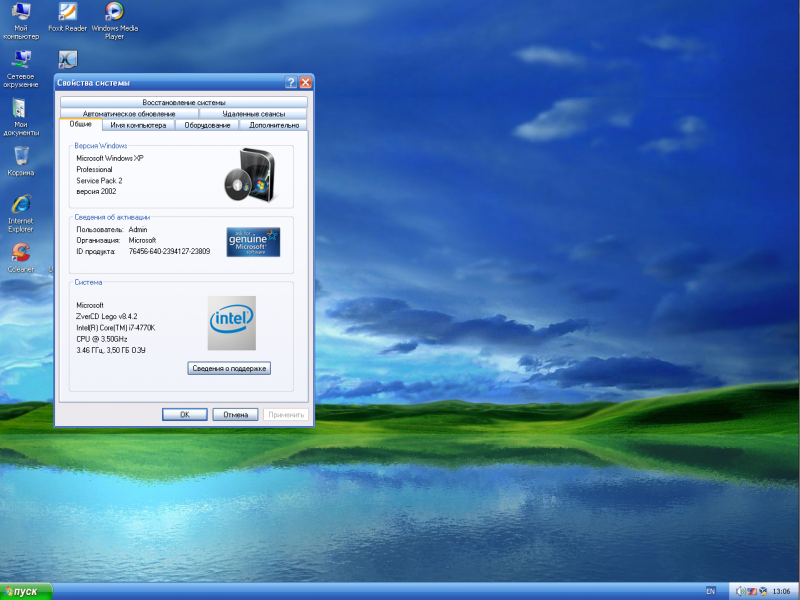This screenshot has width=800, height=600.
Task: Open the Автоматическое обновление tab
Action: pos(129,113)
